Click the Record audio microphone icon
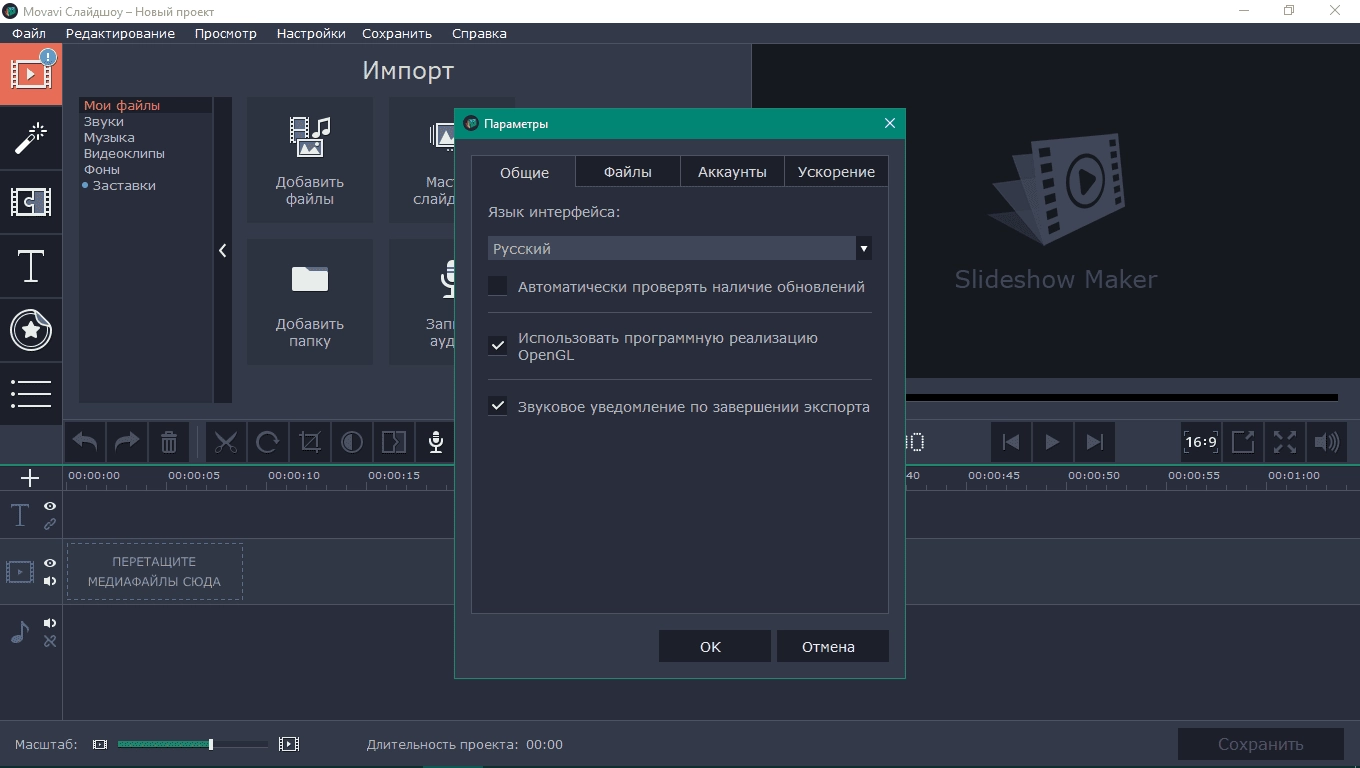The height and width of the screenshot is (768, 1360). click(436, 442)
